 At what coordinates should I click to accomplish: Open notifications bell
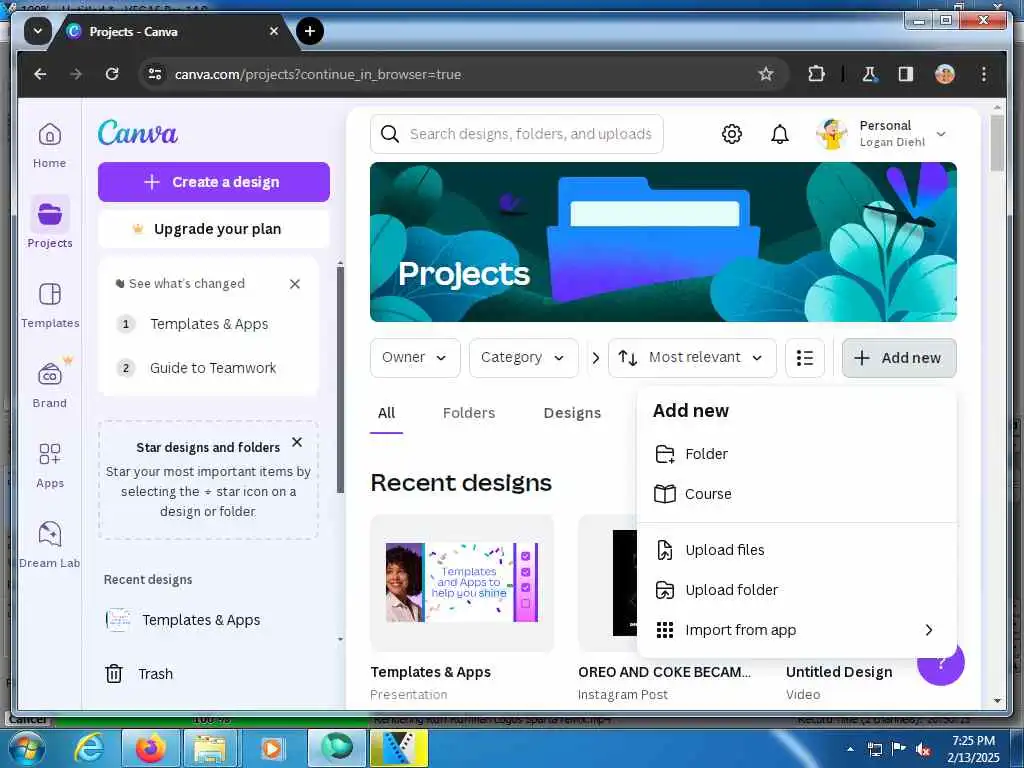pyautogui.click(x=780, y=134)
